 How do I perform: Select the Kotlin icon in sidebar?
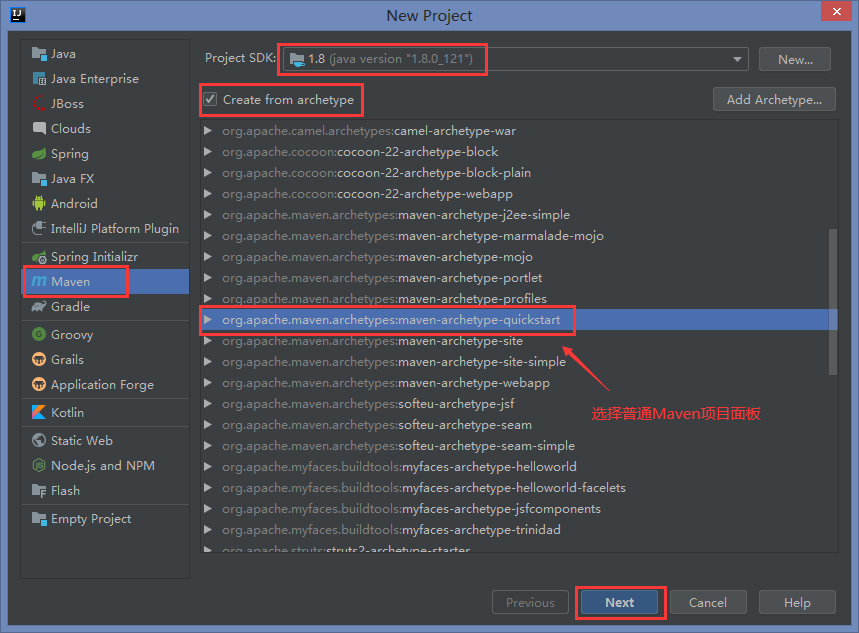[39, 413]
